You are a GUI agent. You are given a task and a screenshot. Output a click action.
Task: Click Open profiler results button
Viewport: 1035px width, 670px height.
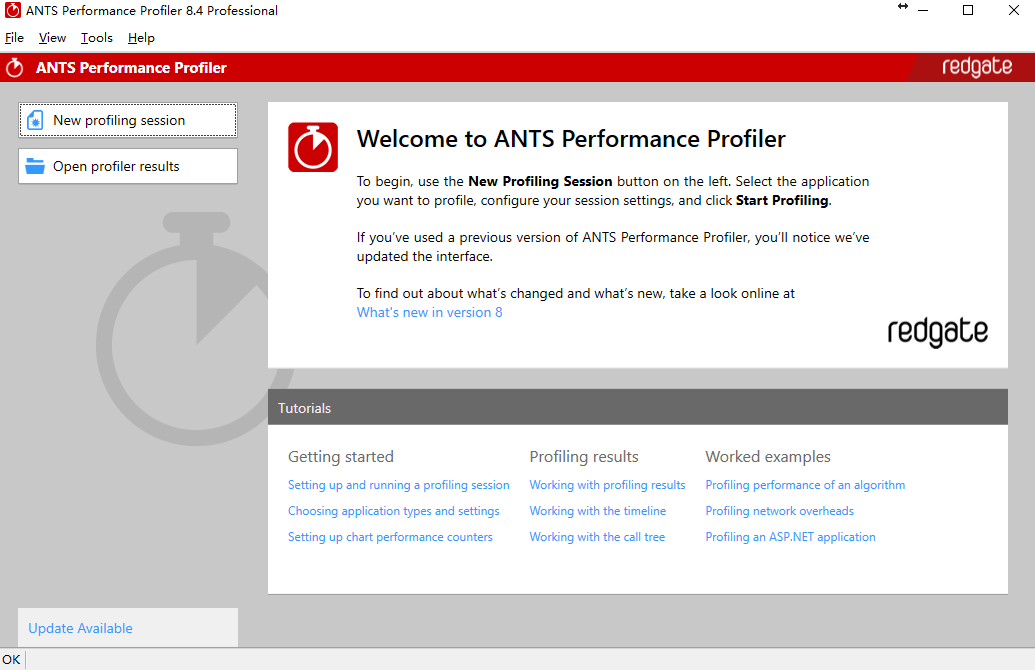[127, 166]
